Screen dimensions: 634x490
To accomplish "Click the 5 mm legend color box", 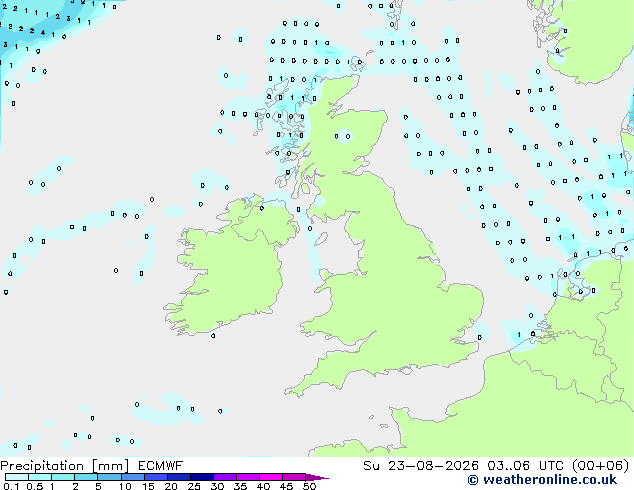I will (109, 477).
